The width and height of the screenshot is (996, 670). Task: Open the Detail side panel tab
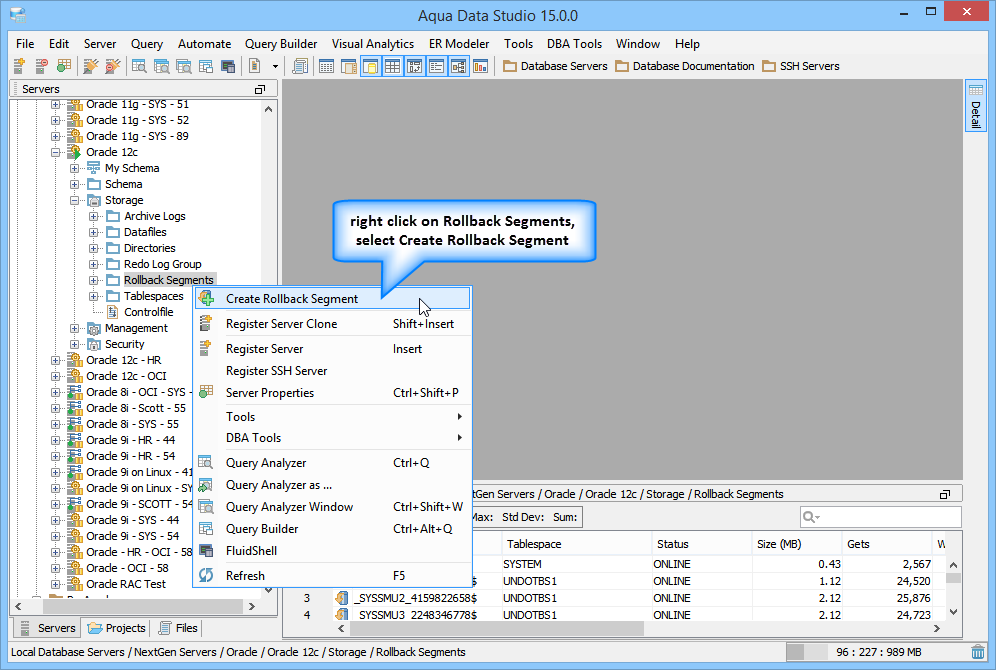tap(976, 105)
